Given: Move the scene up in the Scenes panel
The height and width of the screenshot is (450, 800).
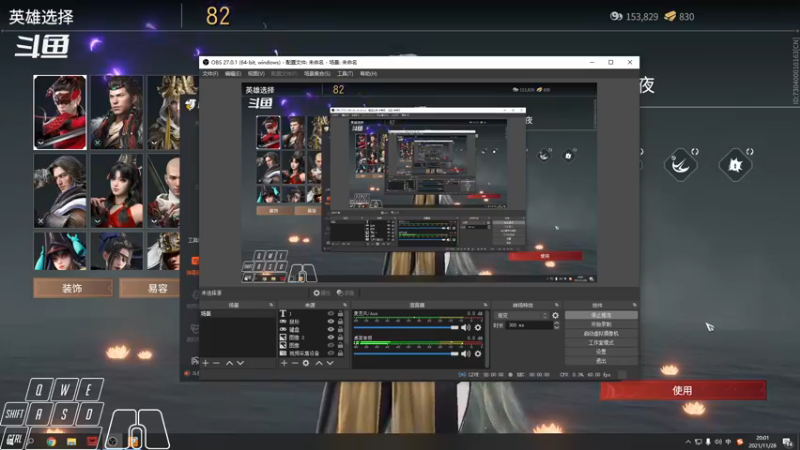Looking at the screenshot, I should click(x=230, y=363).
